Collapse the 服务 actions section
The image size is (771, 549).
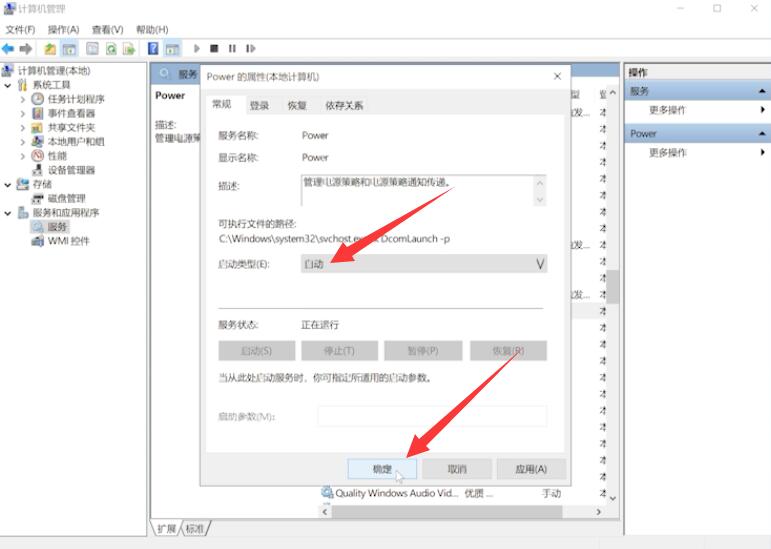[x=762, y=91]
